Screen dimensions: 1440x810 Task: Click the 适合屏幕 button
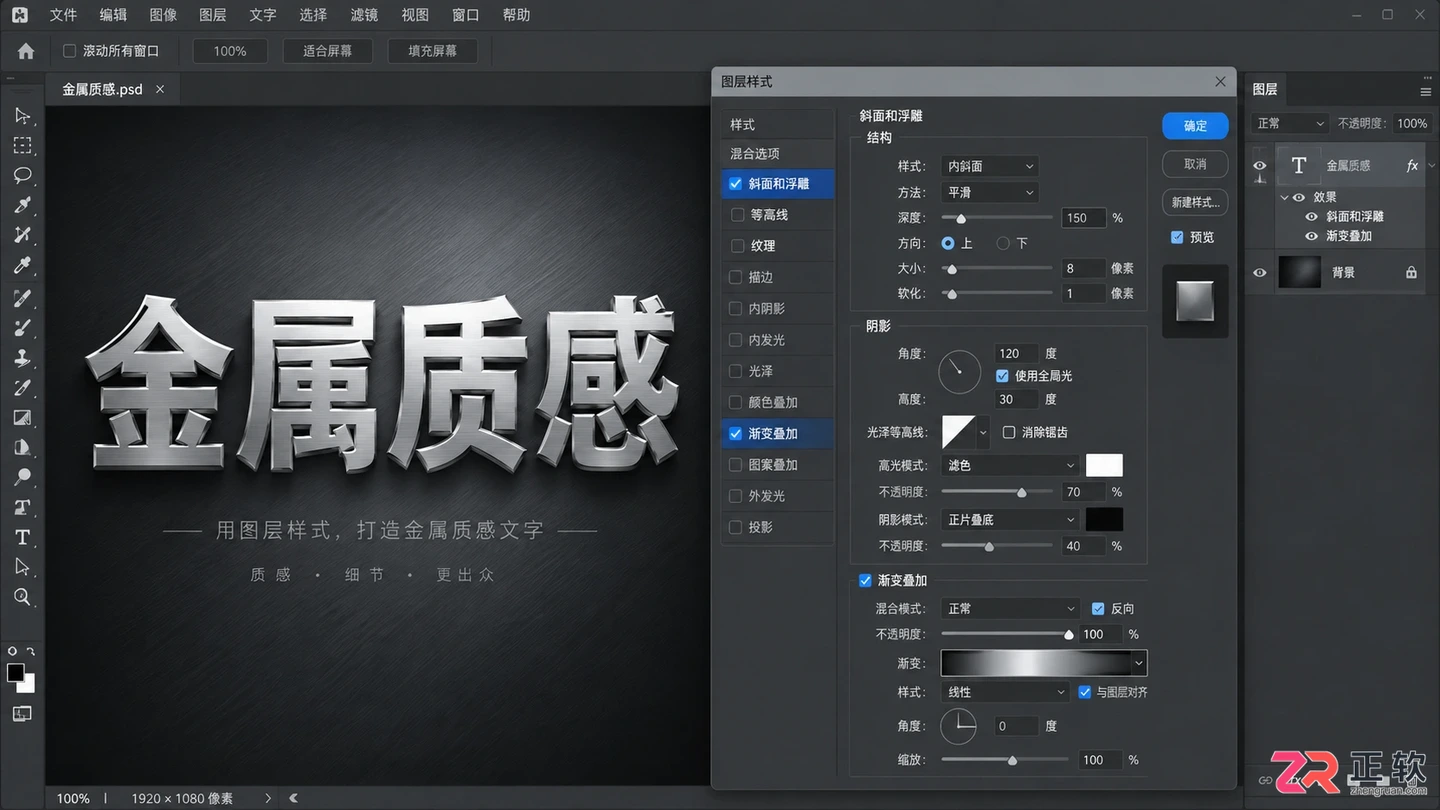click(x=327, y=51)
